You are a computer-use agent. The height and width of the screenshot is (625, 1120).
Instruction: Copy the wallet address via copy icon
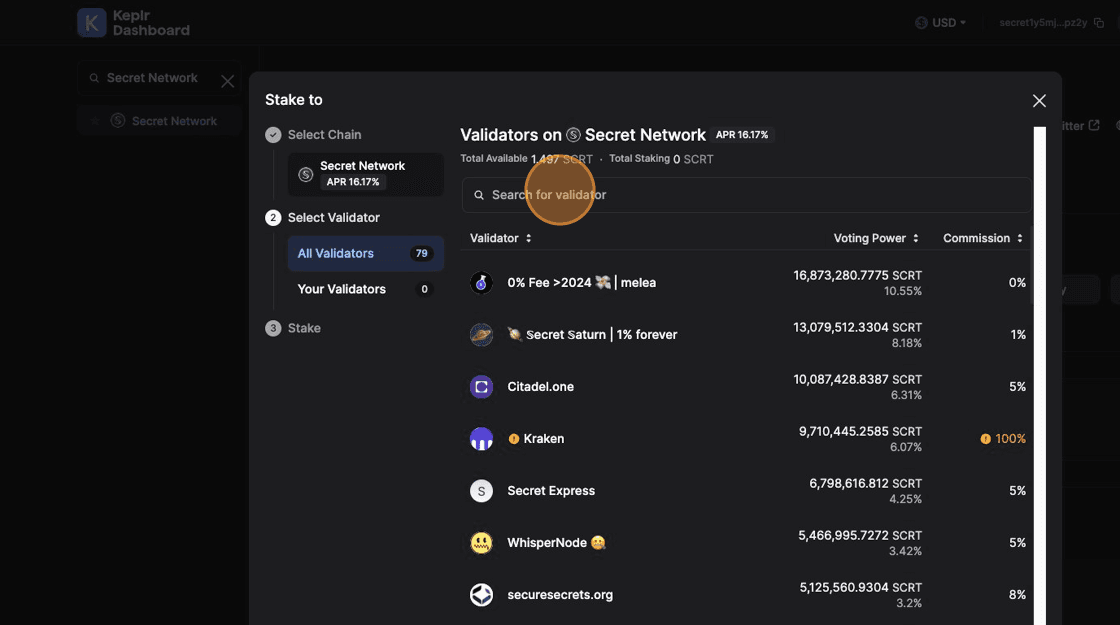tap(1099, 23)
